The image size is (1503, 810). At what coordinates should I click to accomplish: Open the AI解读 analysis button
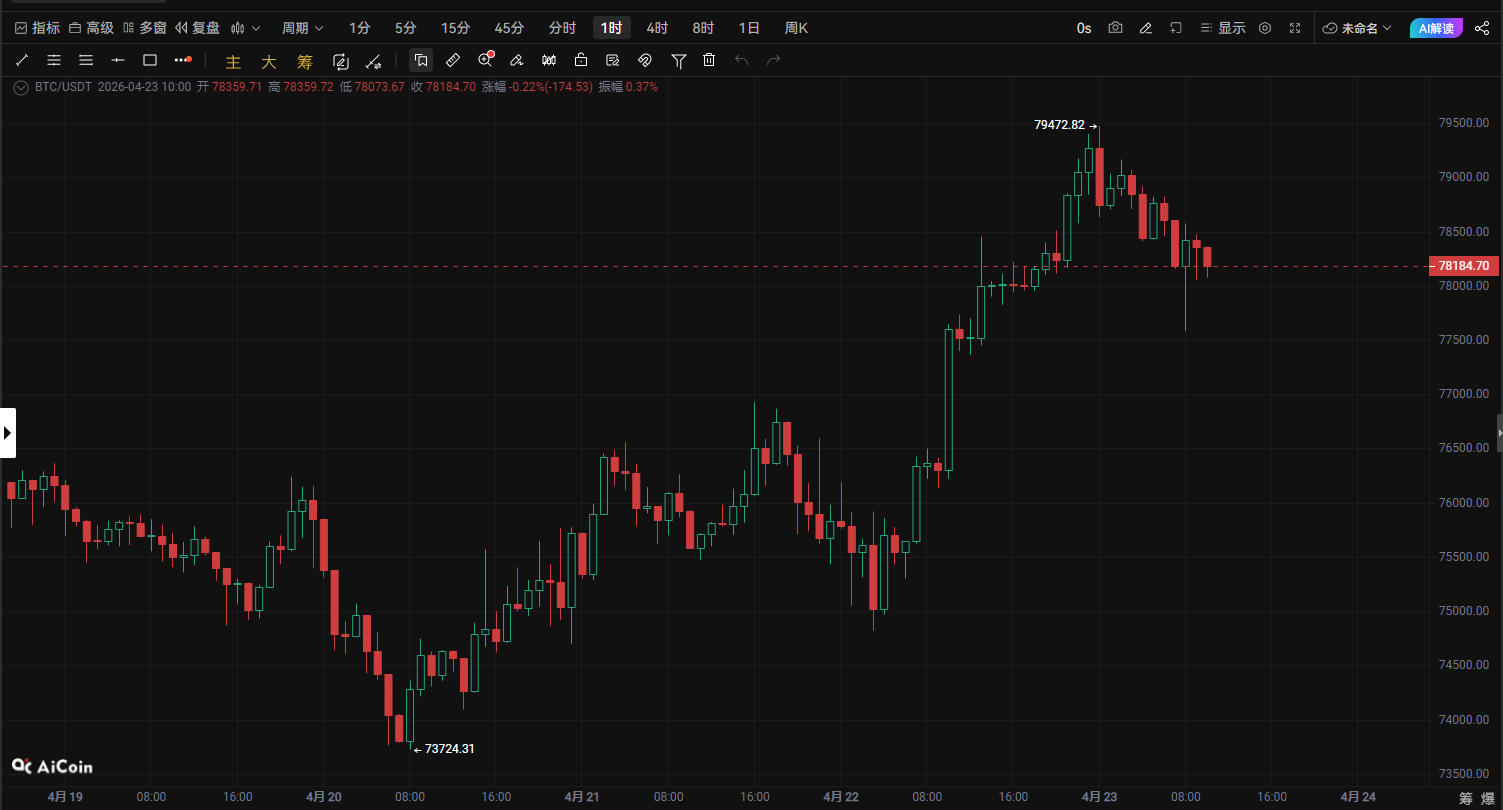tap(1437, 28)
